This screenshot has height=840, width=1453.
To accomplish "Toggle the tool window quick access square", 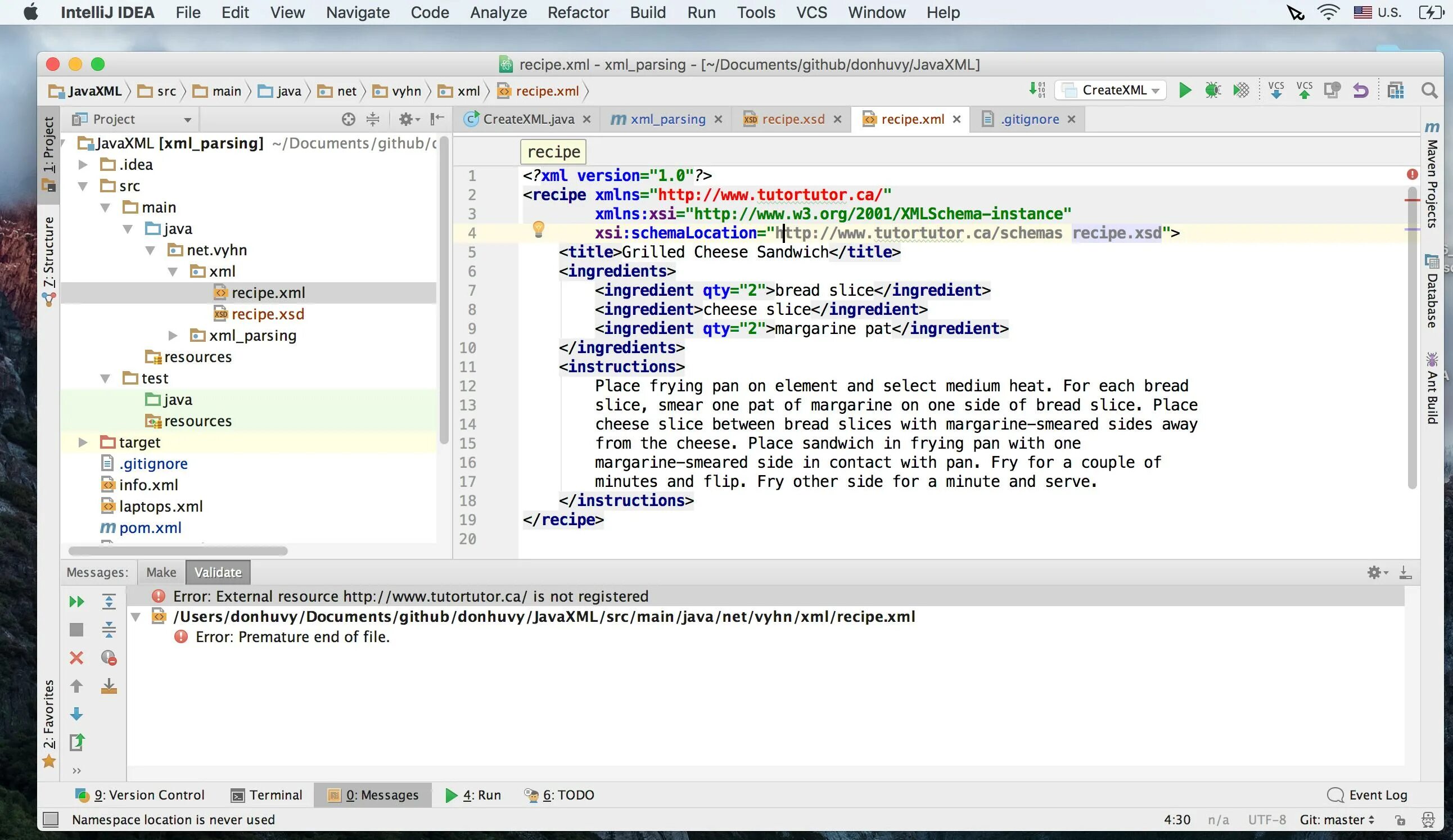I will click(51, 820).
